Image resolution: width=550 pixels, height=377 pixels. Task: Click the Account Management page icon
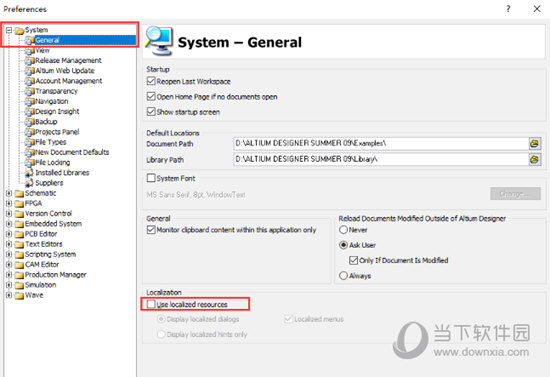(x=30, y=81)
